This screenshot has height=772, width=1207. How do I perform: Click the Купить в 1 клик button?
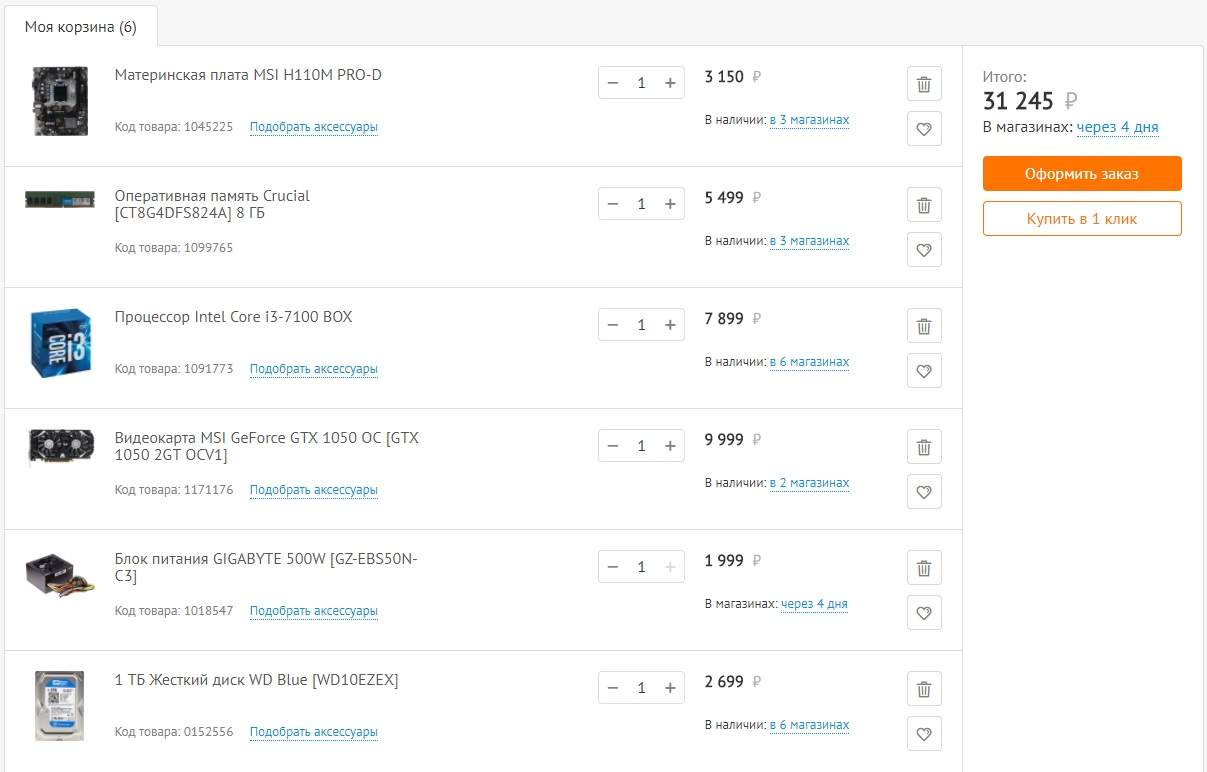(x=1082, y=218)
